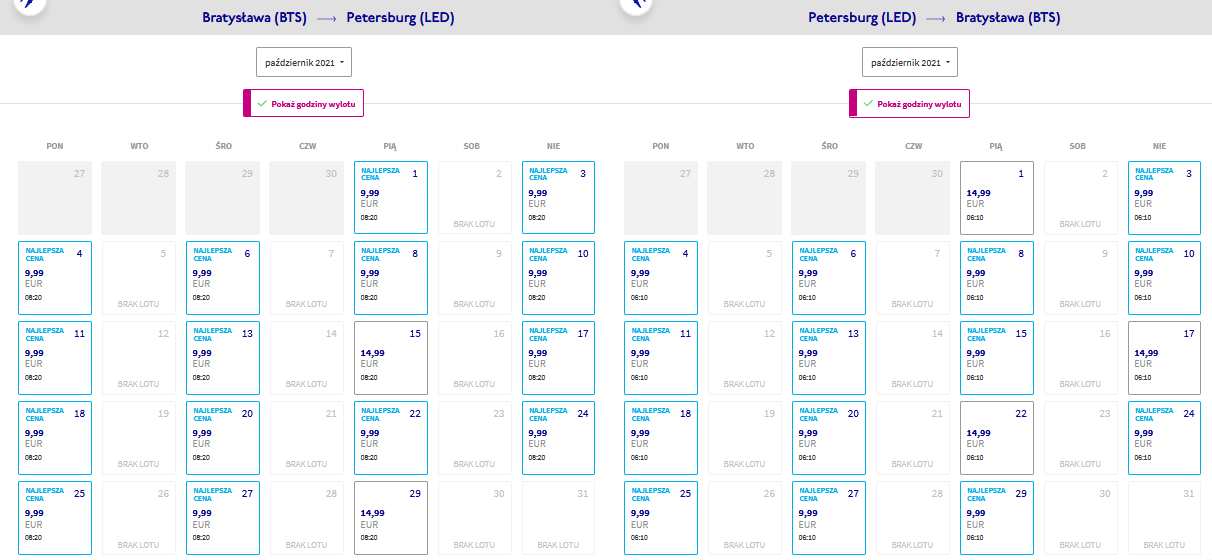Select return October 24 best price flight
Viewport: 1212px width, 560px height.
(1164, 438)
